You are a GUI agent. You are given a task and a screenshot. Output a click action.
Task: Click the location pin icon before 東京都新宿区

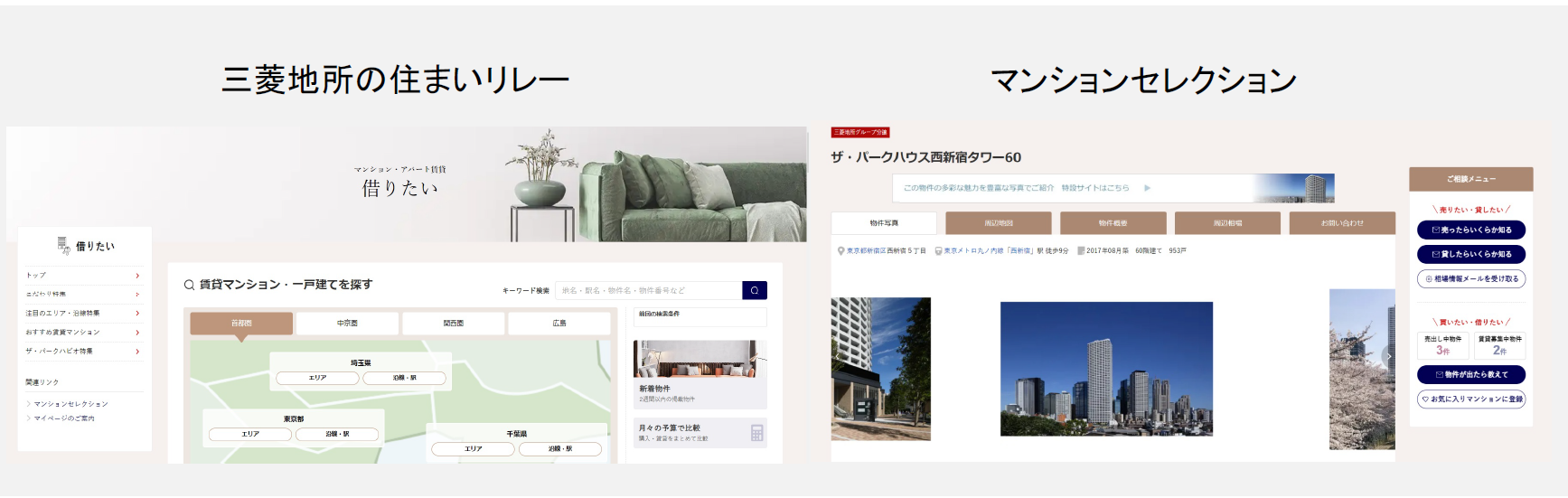840,251
